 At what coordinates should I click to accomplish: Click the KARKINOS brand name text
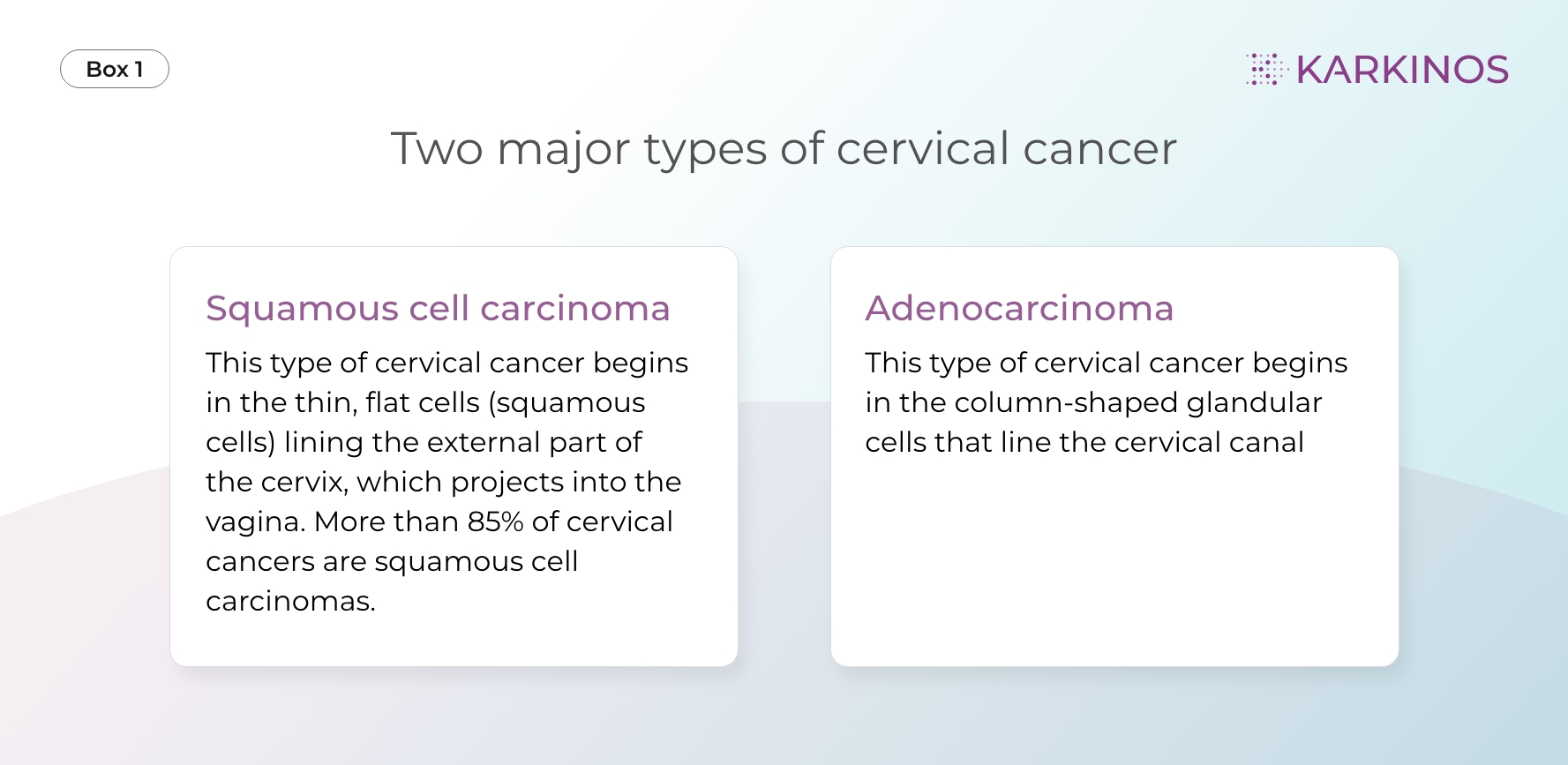[x=1402, y=70]
